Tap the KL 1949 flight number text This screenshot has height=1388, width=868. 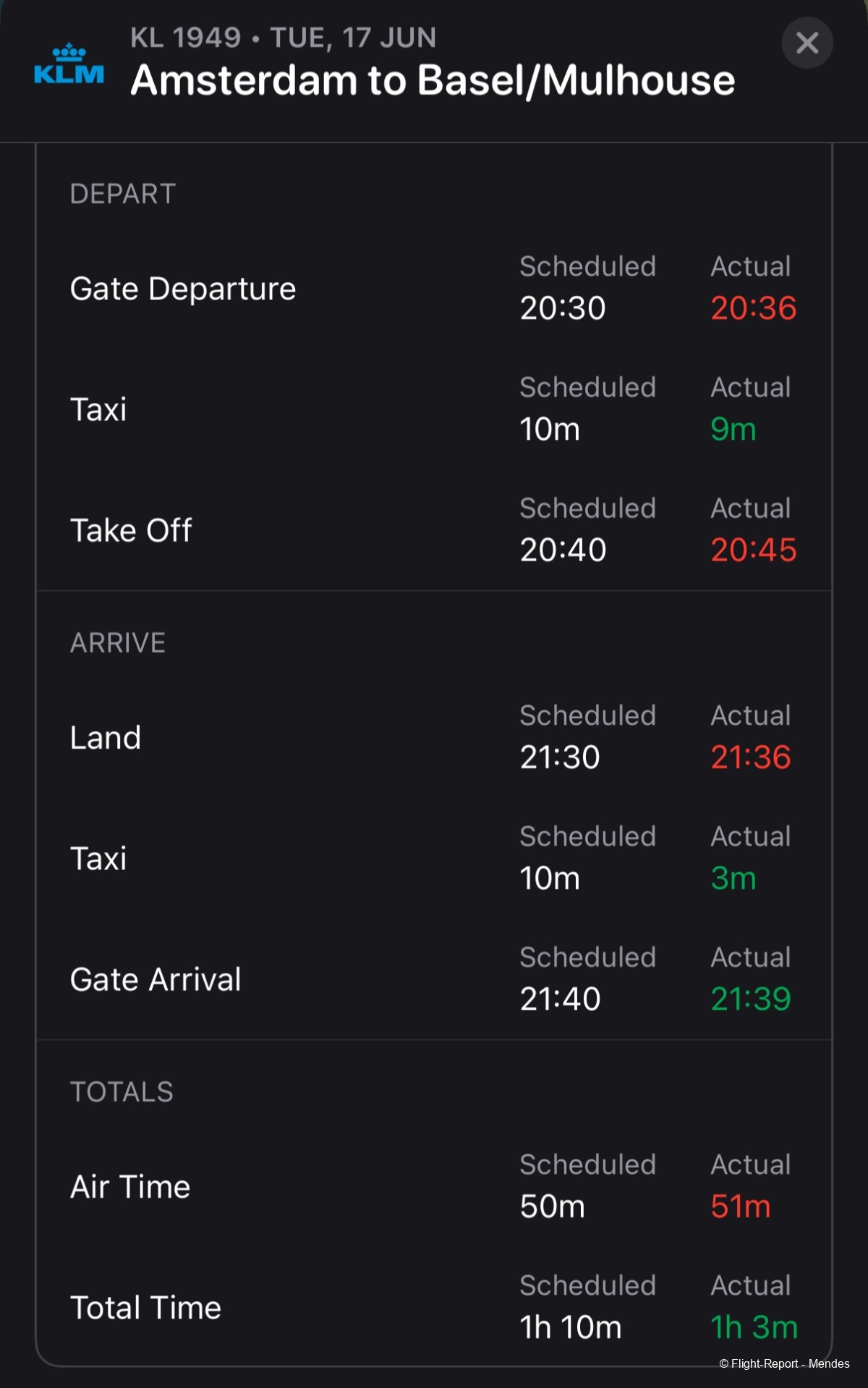coord(185,38)
